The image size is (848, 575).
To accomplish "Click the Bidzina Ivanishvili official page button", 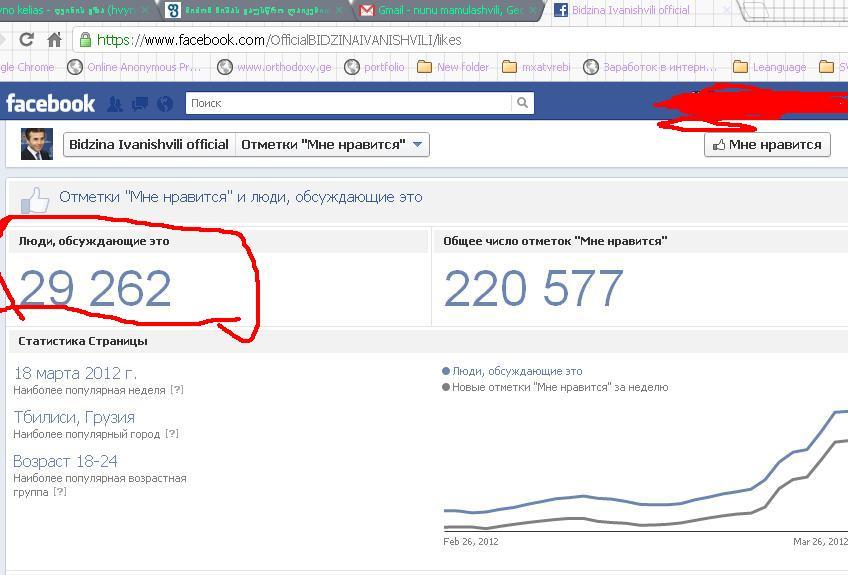I will (x=149, y=145).
